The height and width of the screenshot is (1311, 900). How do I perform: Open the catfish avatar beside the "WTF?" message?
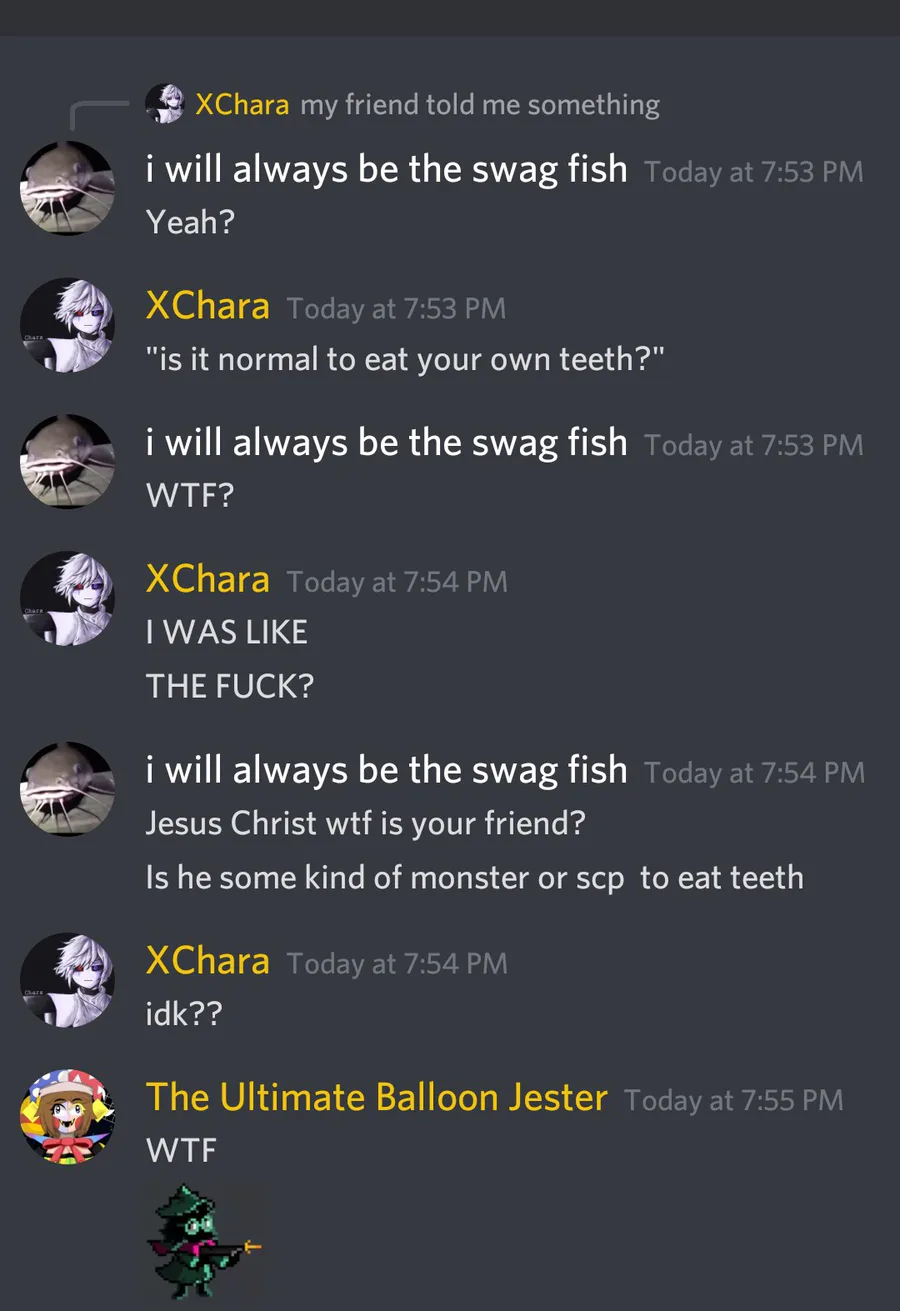coord(67,462)
